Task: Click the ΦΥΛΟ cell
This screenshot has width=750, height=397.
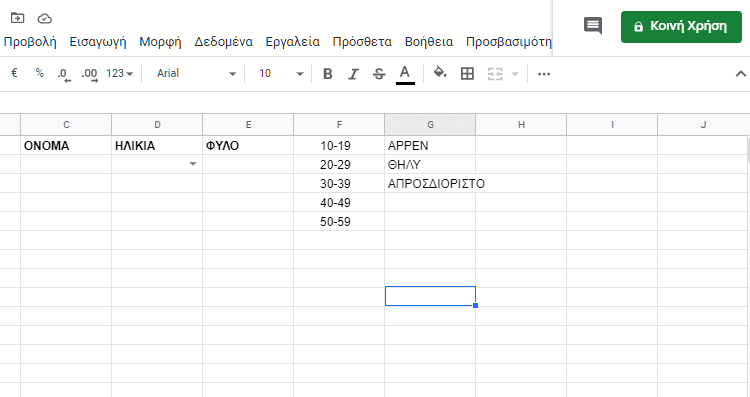Action: [x=248, y=145]
